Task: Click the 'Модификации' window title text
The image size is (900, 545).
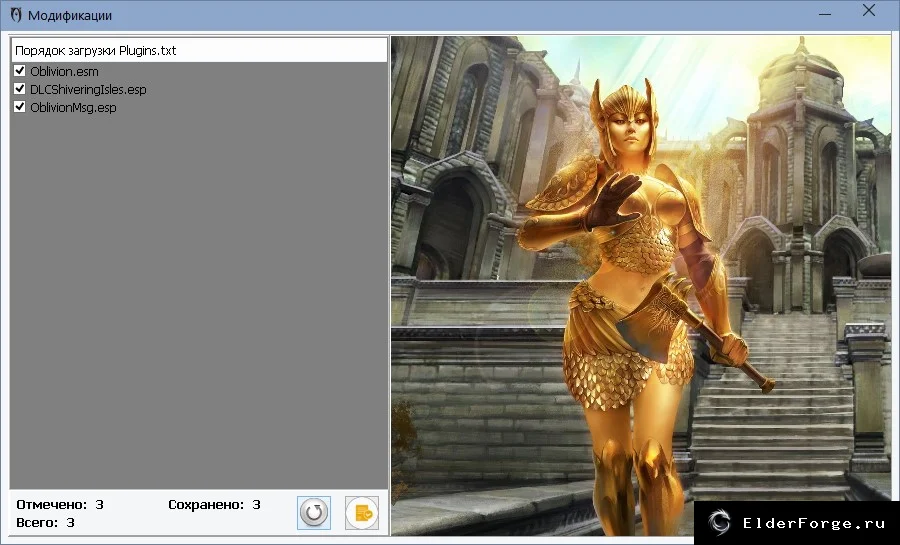Action: (70, 15)
